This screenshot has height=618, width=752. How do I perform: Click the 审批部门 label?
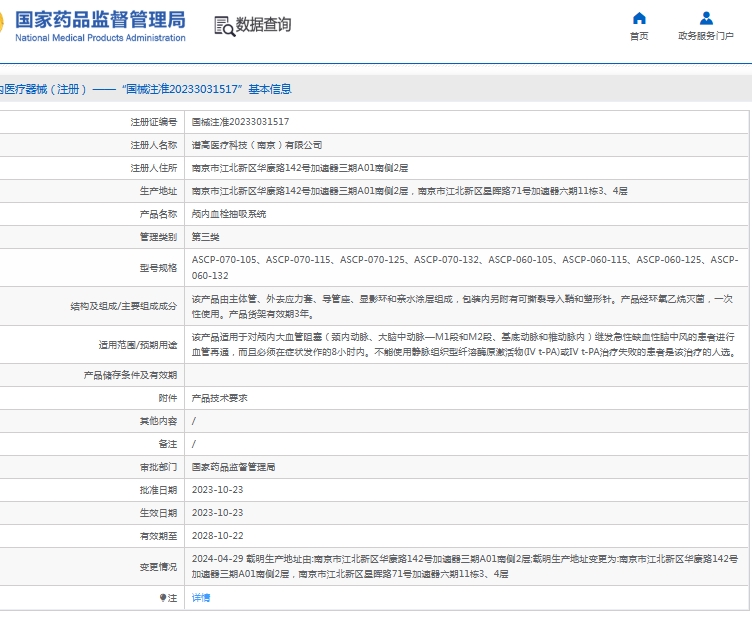tap(158, 467)
